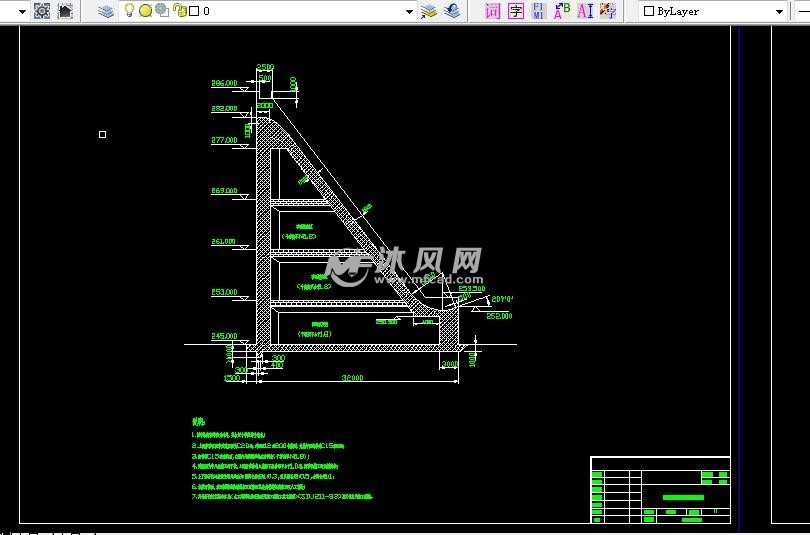The image size is (810, 535).
Task: Click the title block in drawing corner
Action: coord(660,490)
